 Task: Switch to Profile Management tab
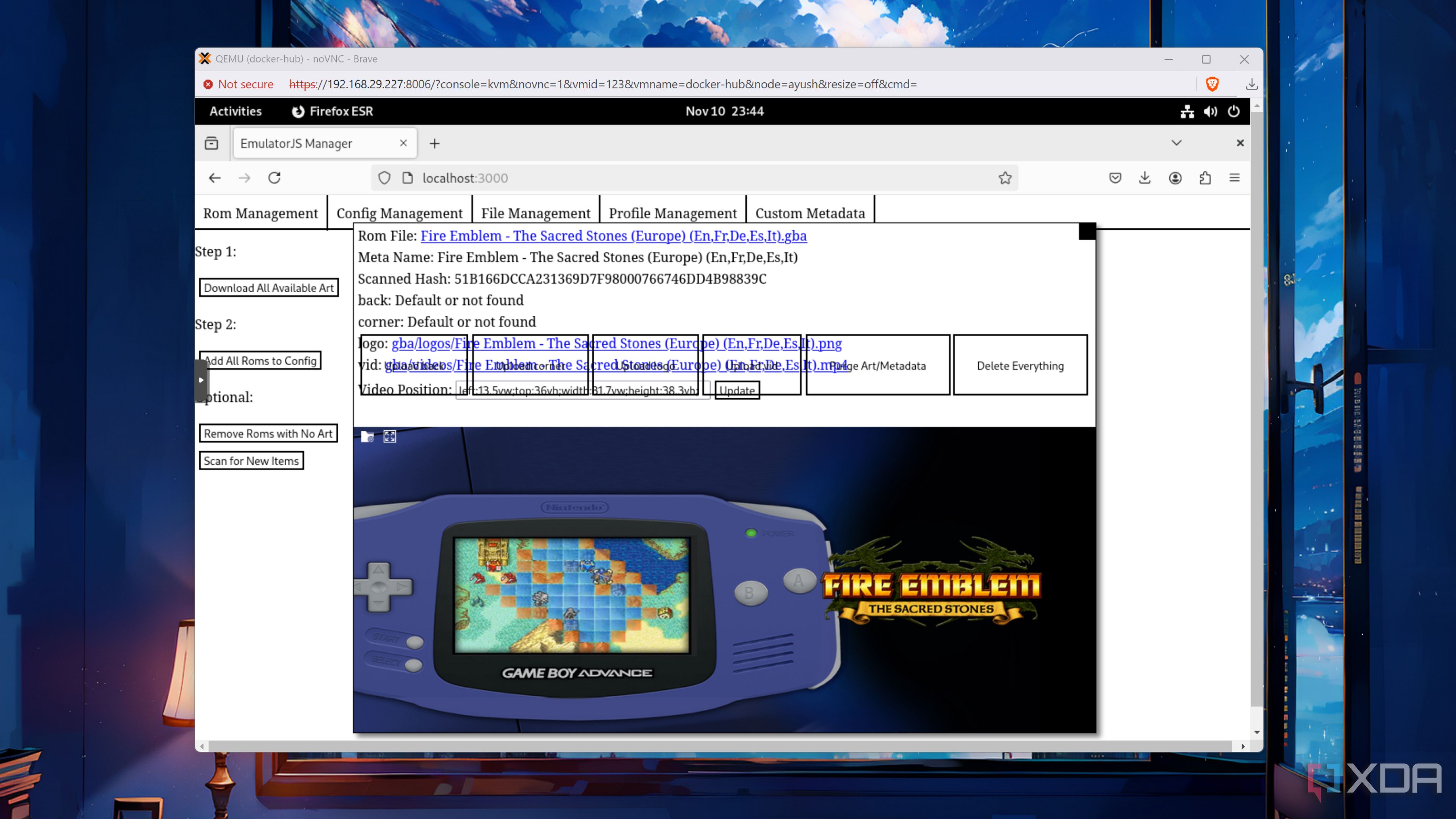click(x=673, y=213)
